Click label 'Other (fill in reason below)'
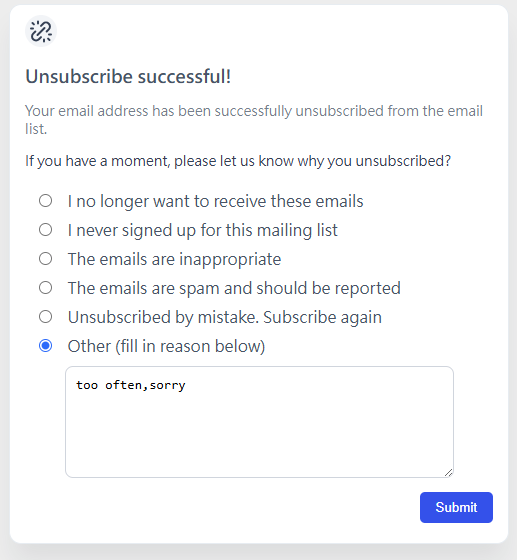517x560 pixels. 166,346
